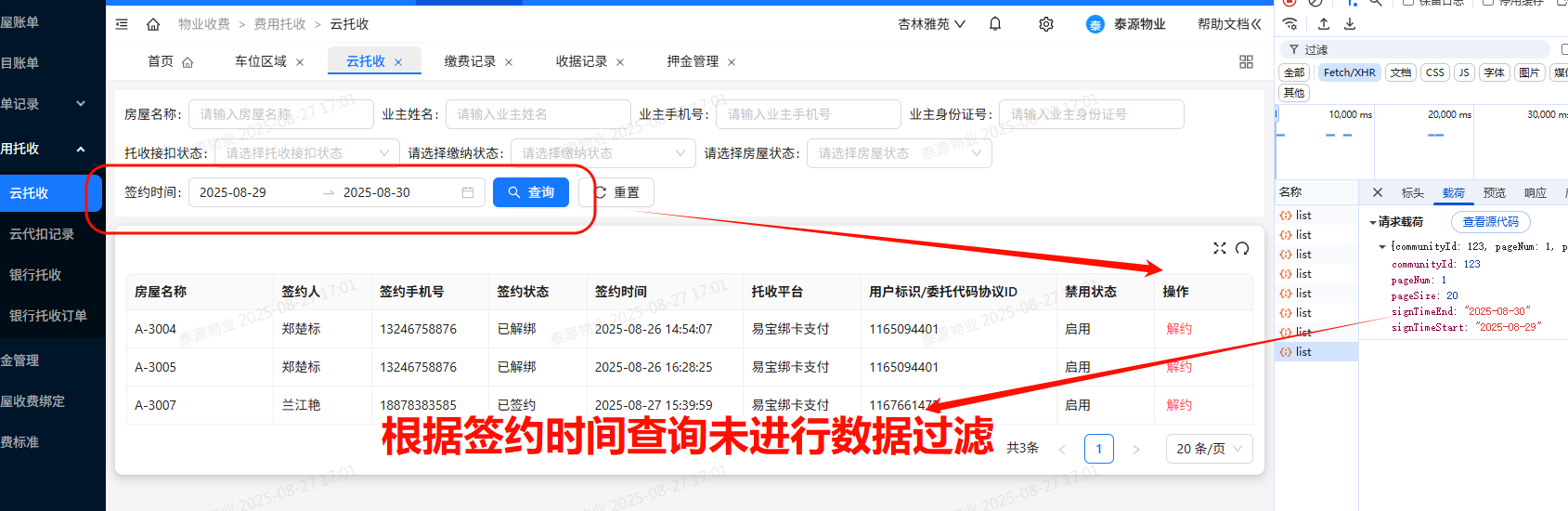Image resolution: width=1568 pixels, height=511 pixels.
Task: Refresh the table with reload icon
Action: click(x=1242, y=248)
